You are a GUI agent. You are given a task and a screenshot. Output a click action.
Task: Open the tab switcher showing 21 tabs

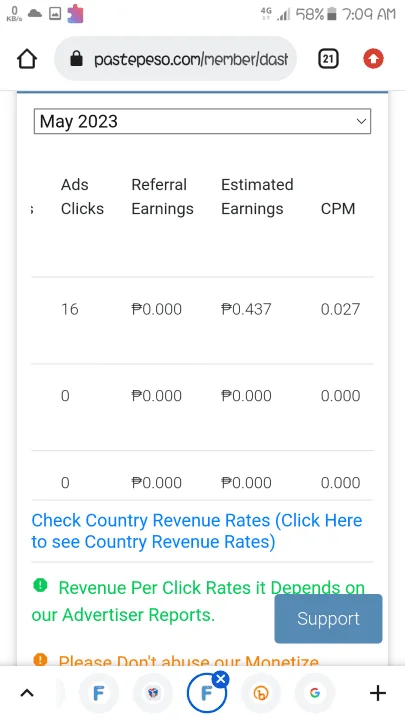(x=328, y=59)
